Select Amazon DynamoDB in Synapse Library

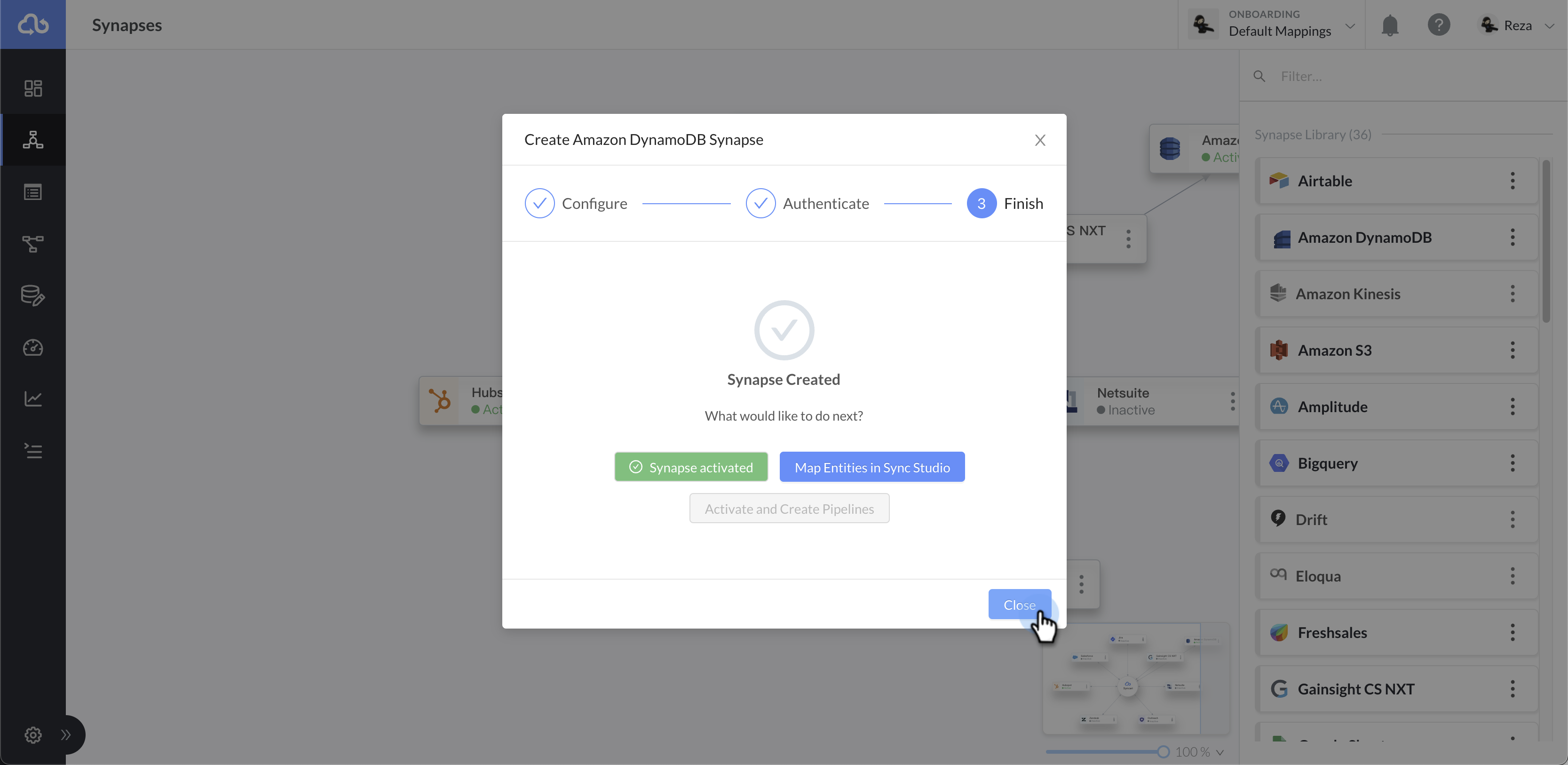[1396, 238]
